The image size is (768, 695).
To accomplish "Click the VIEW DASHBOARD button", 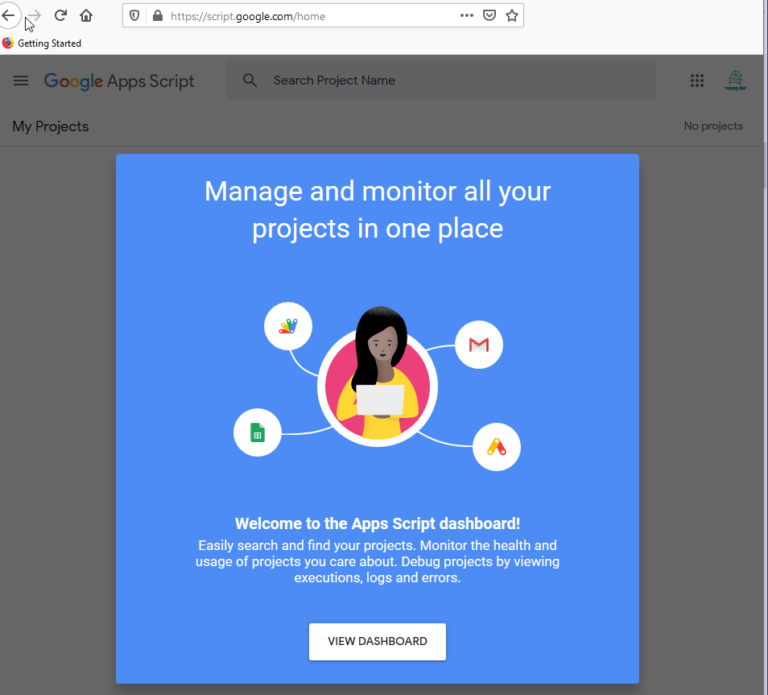I will point(377,642).
